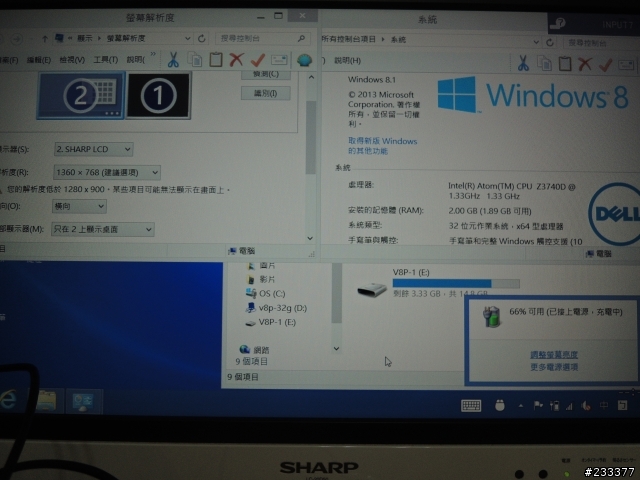Click Copy icon in Screen Resolution toolbar

pyautogui.click(x=195, y=60)
